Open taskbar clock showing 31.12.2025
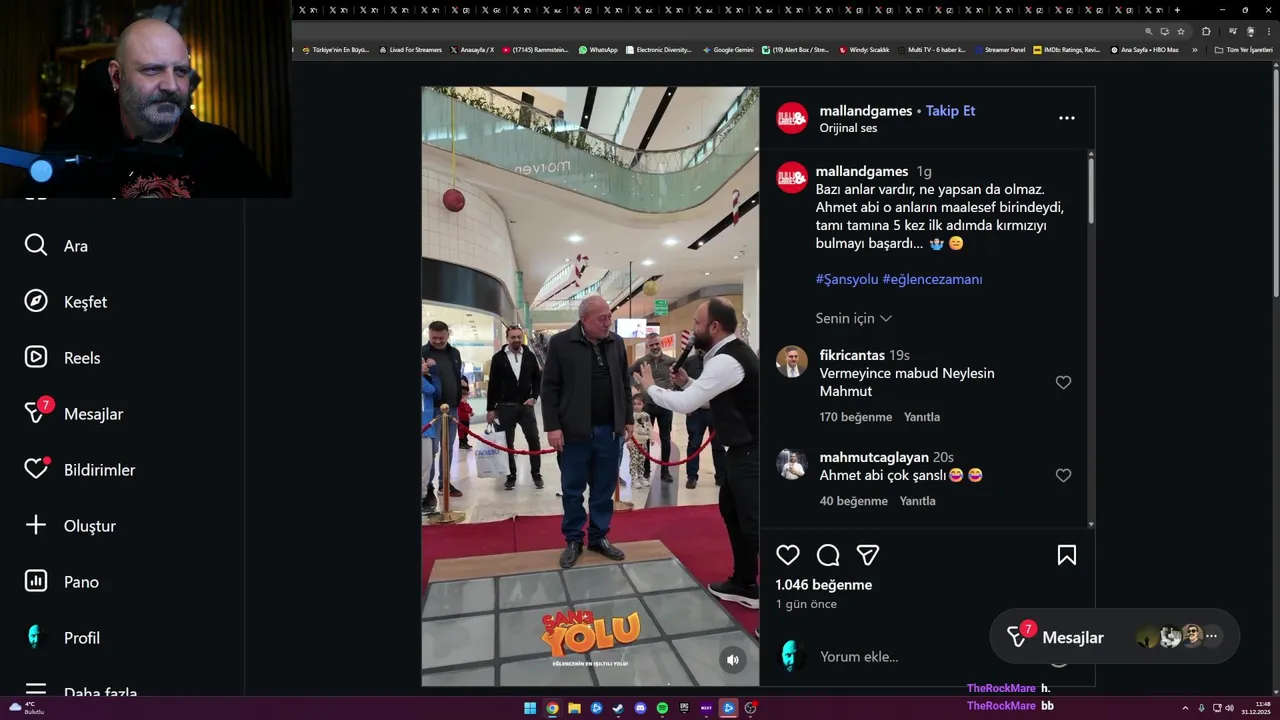This screenshot has height=720, width=1280. tap(1255, 708)
